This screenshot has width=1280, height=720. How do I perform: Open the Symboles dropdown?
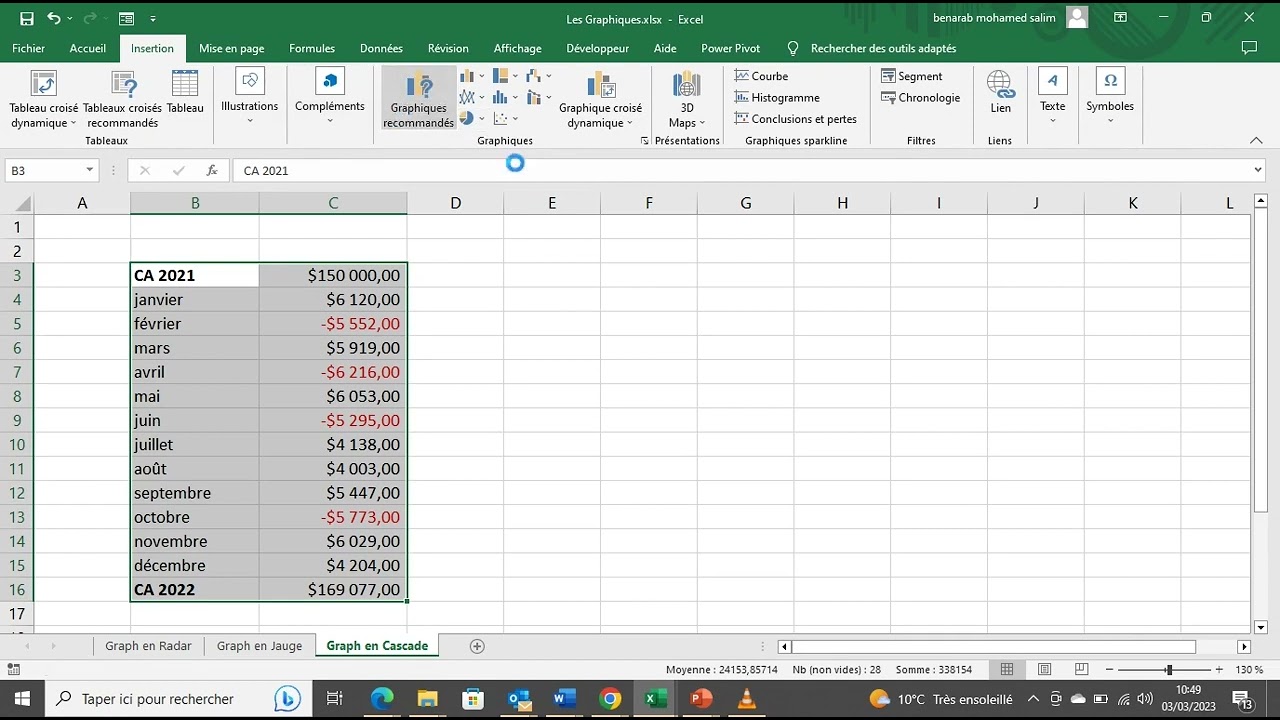coord(1110,98)
